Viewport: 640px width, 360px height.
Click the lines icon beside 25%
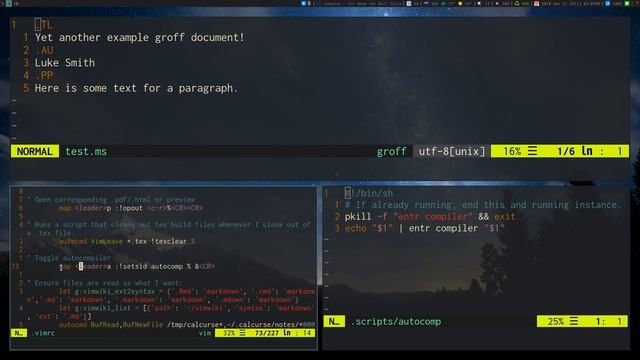click(574, 321)
